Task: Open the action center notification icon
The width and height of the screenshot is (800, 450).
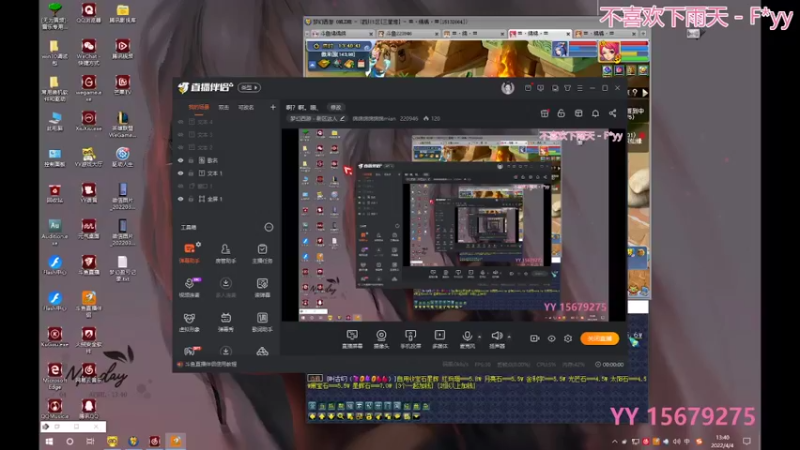Action: coord(746,441)
